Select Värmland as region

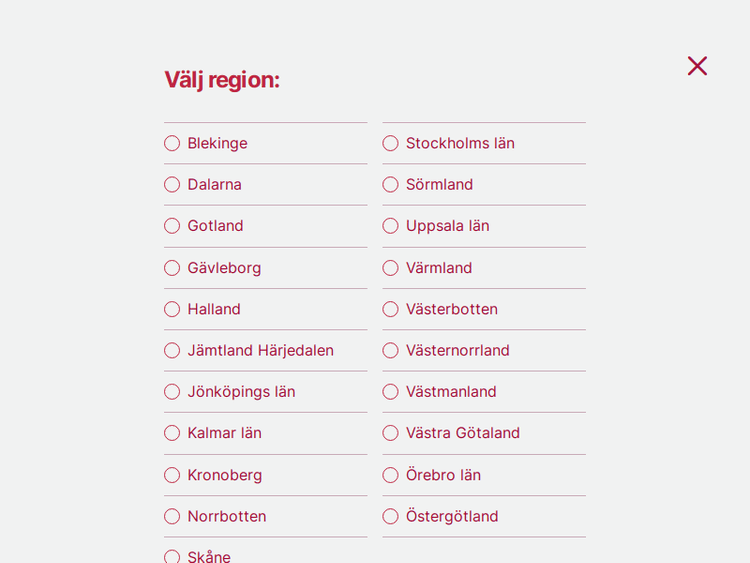[390, 268]
